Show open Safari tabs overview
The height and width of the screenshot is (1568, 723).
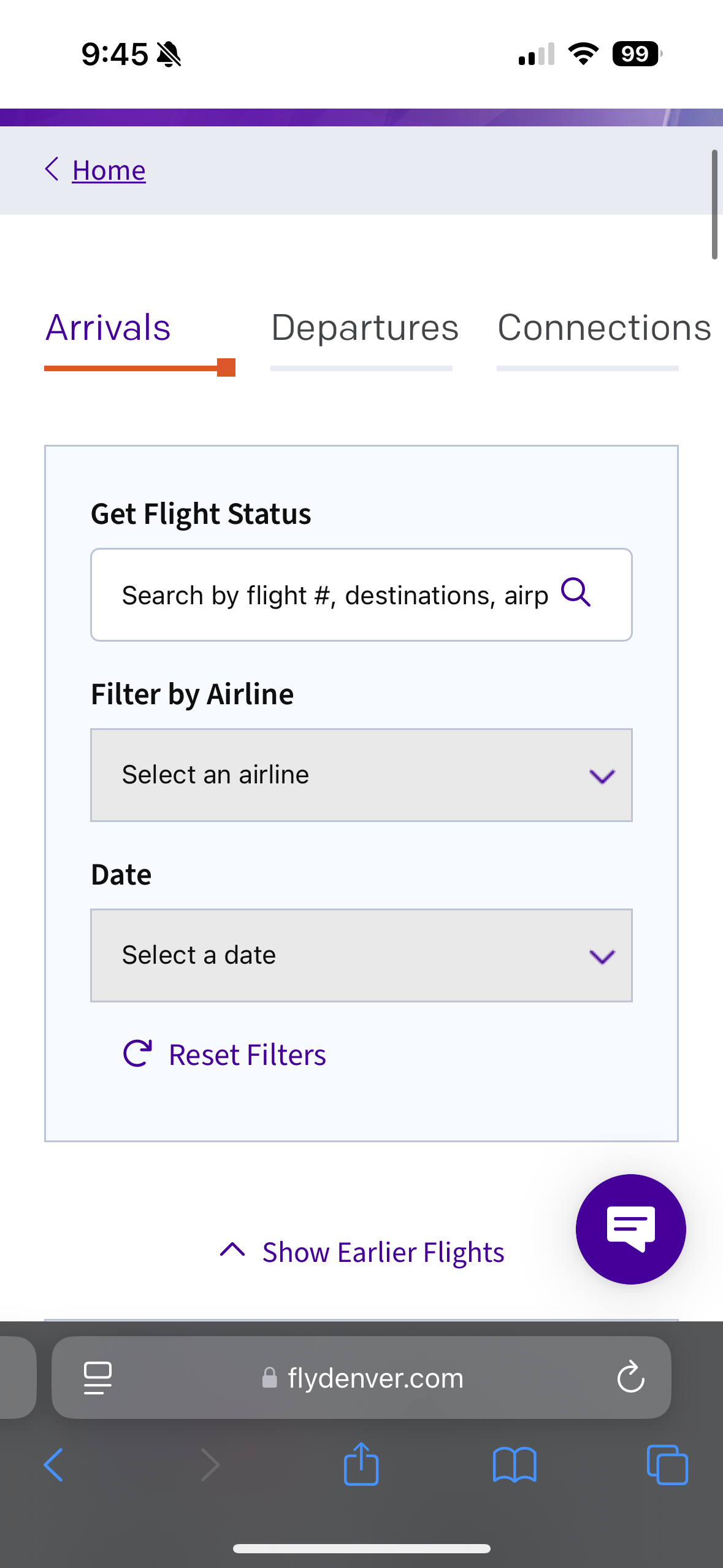pos(667,1465)
